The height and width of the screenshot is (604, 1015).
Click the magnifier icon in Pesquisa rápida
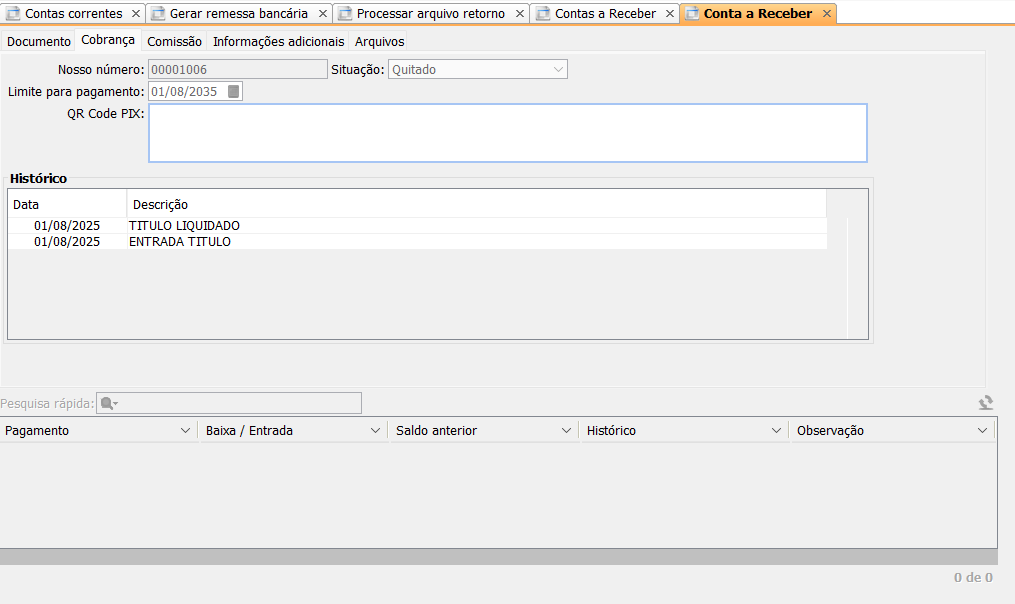(106, 403)
